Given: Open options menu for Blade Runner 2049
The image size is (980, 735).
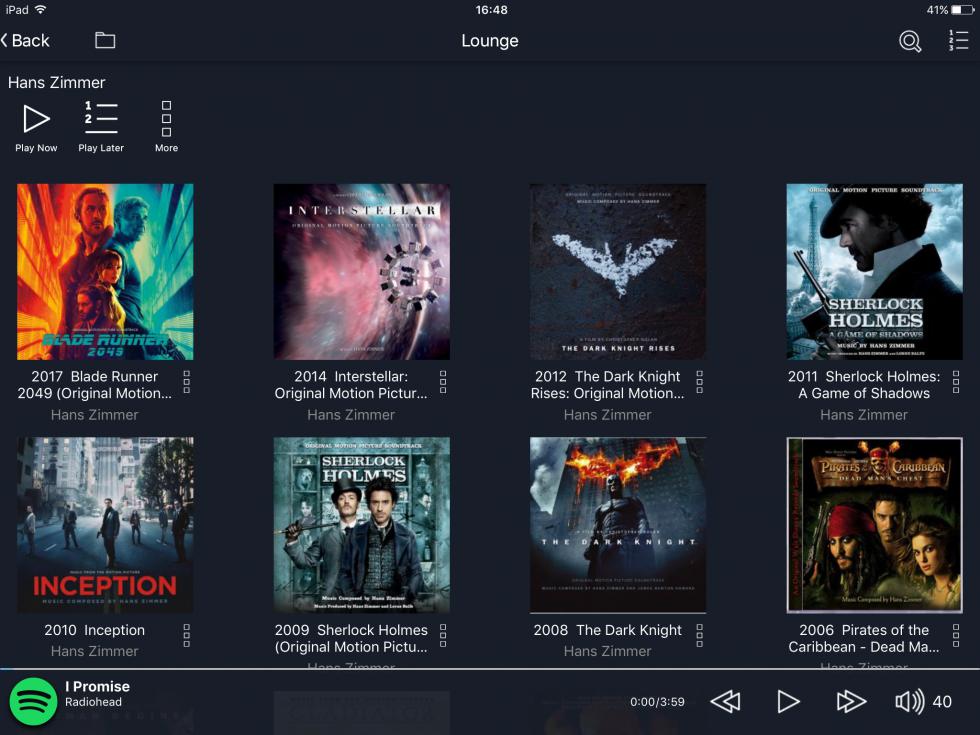Looking at the screenshot, I should (187, 382).
